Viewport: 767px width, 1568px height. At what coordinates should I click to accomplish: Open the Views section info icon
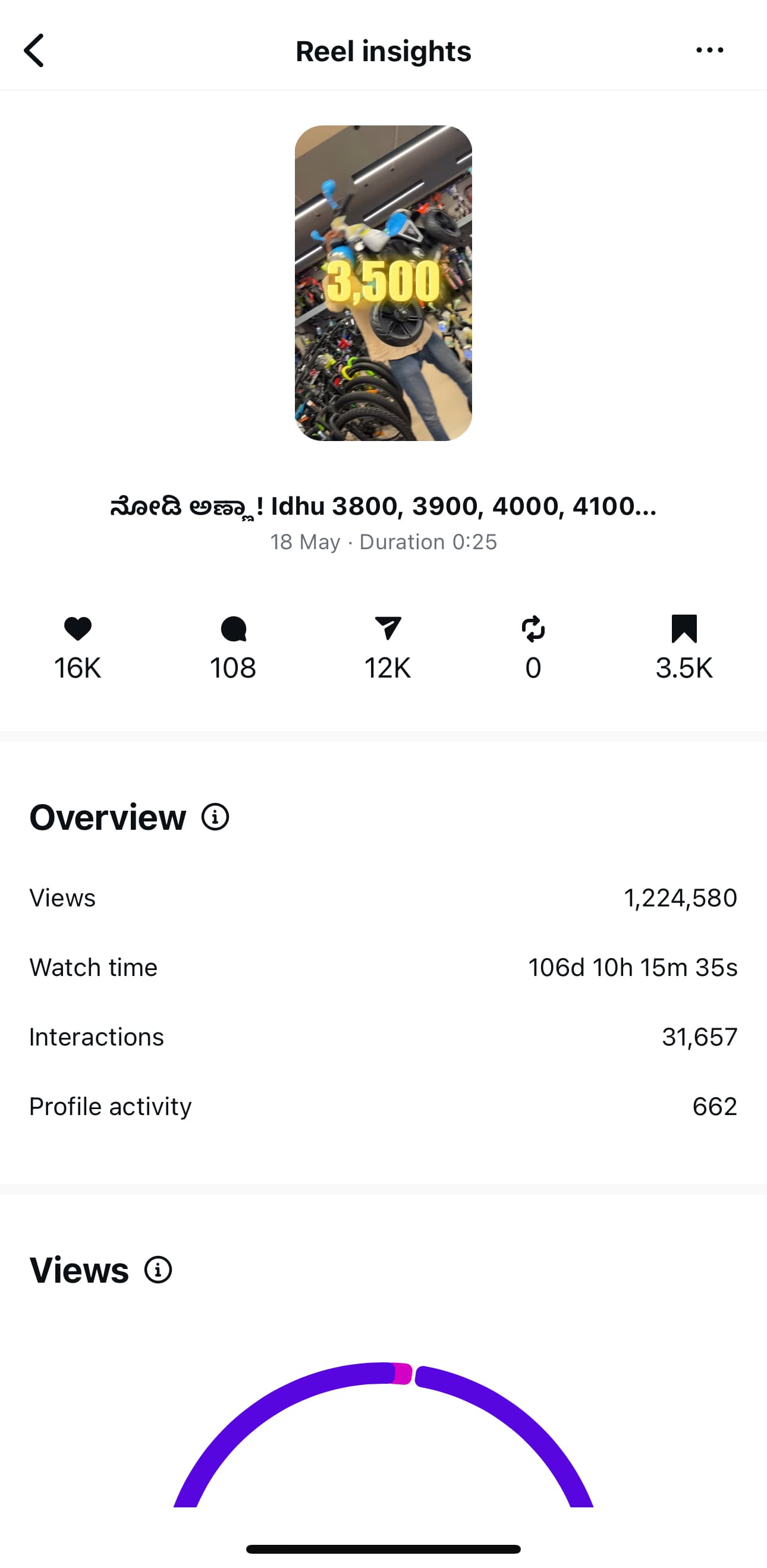click(x=158, y=1270)
